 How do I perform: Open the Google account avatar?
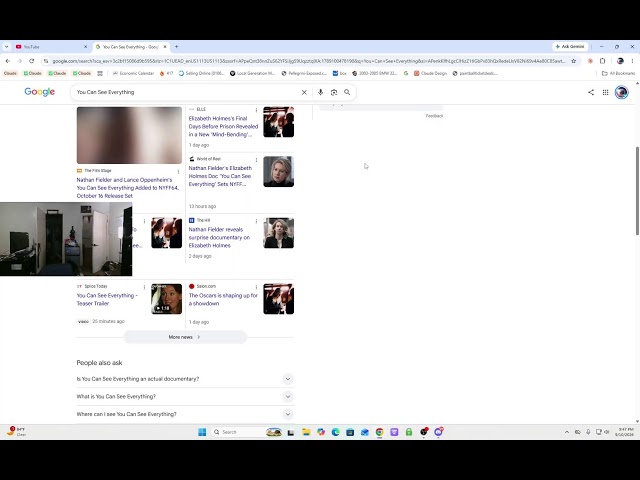621,92
